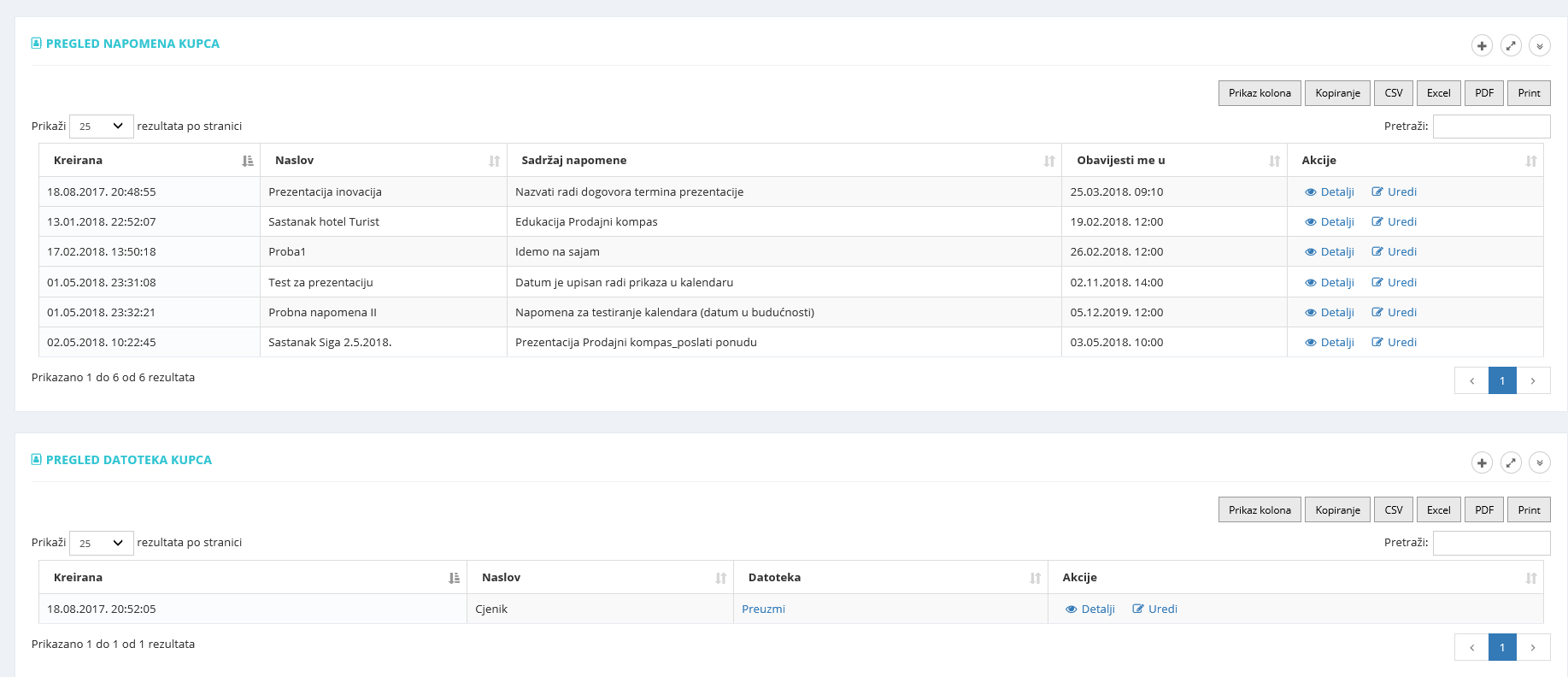View Detalji for Probna napomena II
This screenshot has width=1568, height=677.
(1330, 313)
